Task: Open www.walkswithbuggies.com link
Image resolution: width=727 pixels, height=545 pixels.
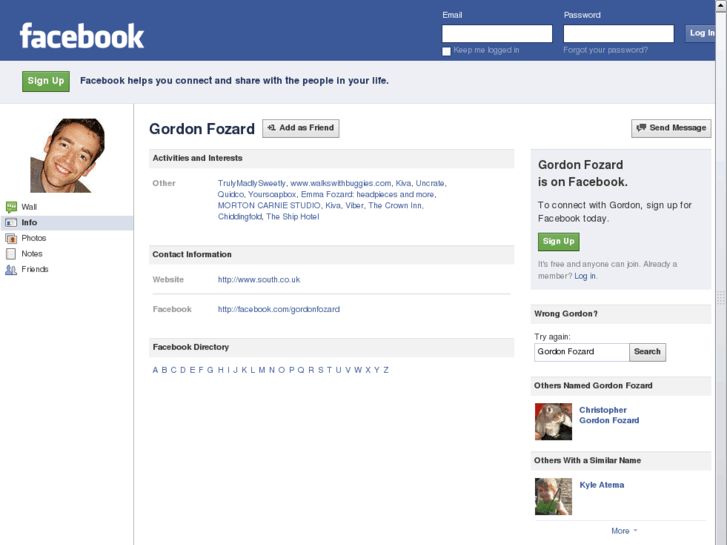Action: (x=340, y=183)
